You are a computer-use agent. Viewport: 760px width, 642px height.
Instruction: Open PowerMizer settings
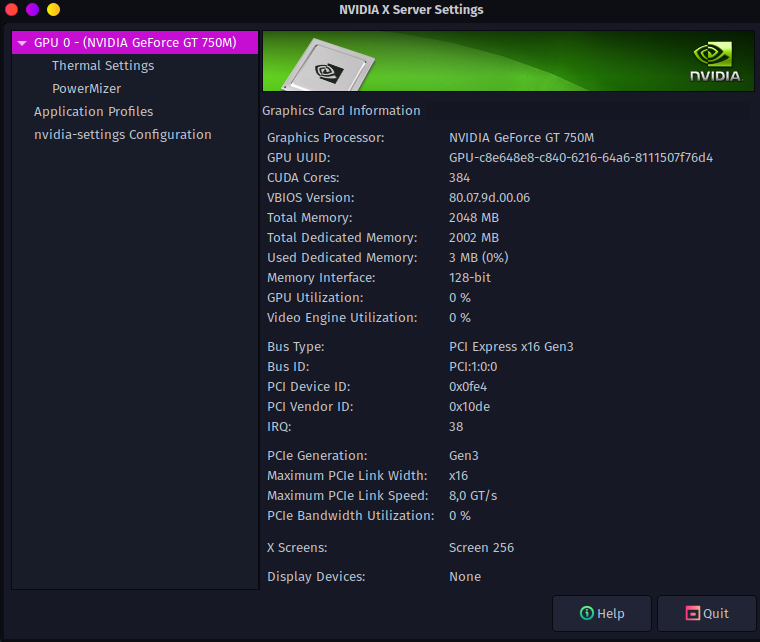(x=86, y=89)
